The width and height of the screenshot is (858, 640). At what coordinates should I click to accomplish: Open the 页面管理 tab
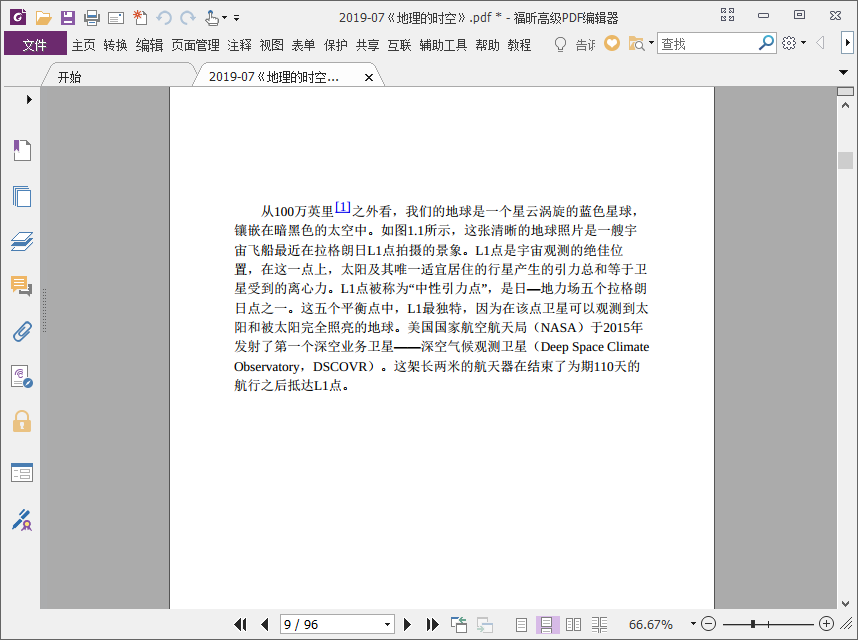tap(195, 45)
